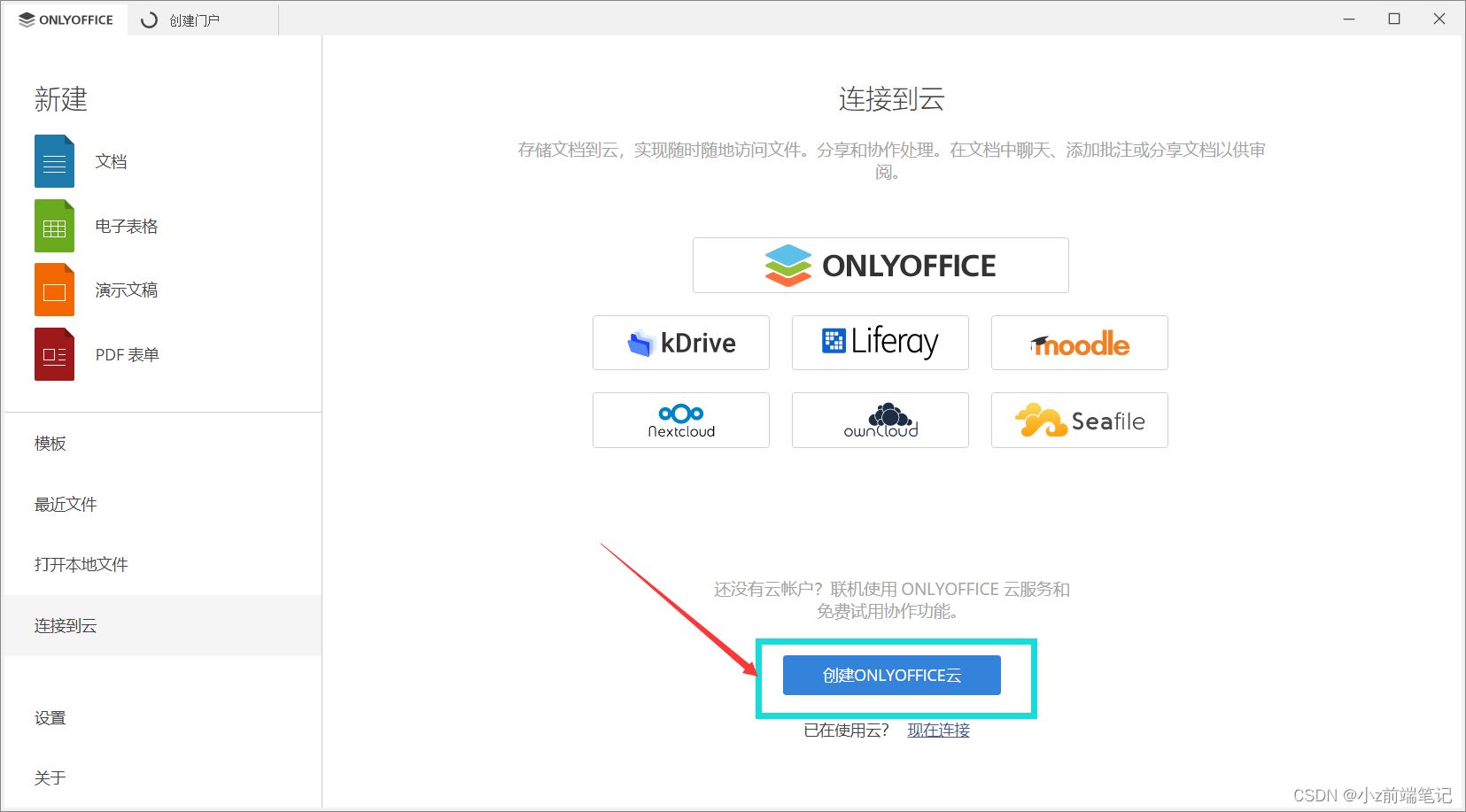Click the PDF 表单 label
This screenshot has height=812, width=1466.
coord(128,354)
